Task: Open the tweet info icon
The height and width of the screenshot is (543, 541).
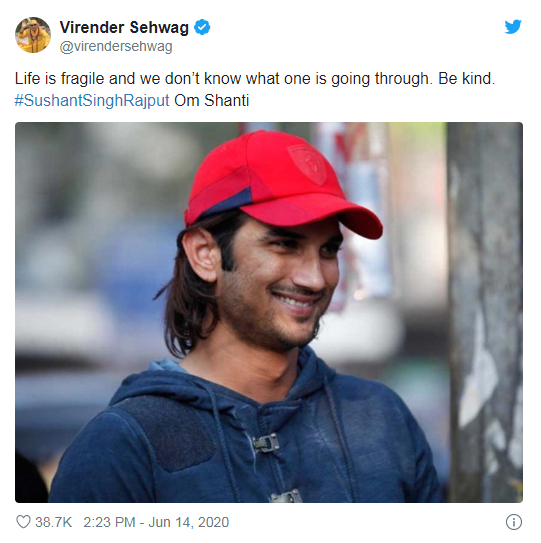Action: (514, 522)
